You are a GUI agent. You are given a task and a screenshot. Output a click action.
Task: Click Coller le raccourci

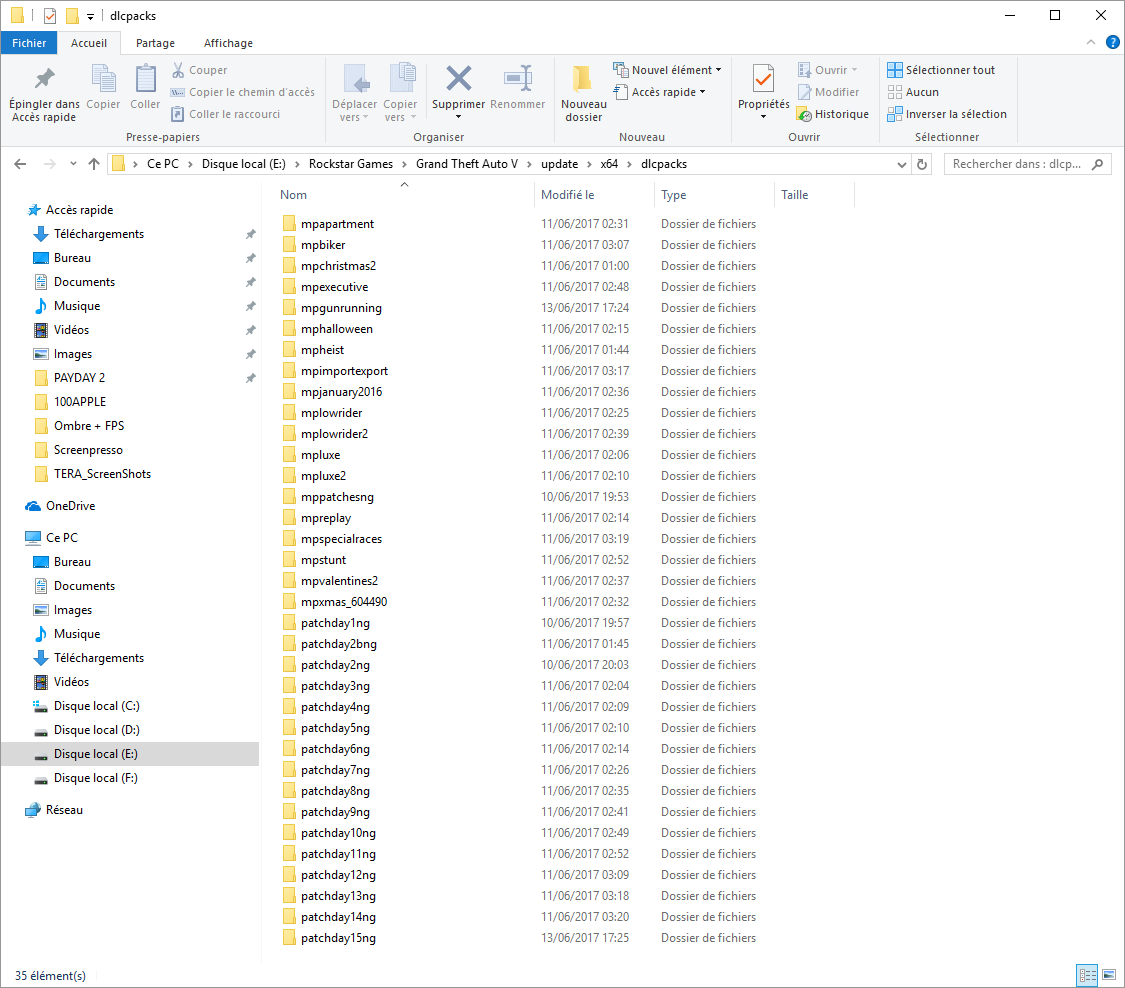coord(226,114)
